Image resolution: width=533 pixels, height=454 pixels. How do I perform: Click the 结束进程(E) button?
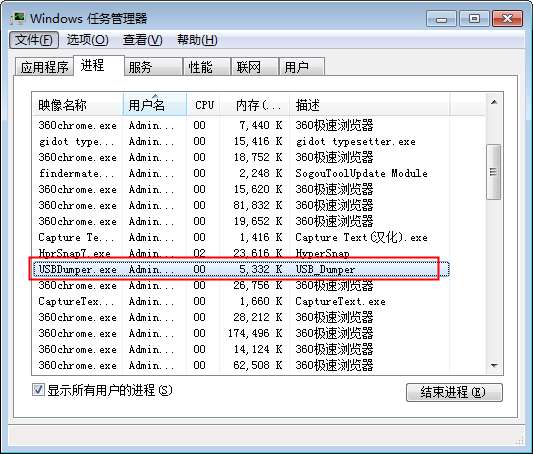(454, 392)
